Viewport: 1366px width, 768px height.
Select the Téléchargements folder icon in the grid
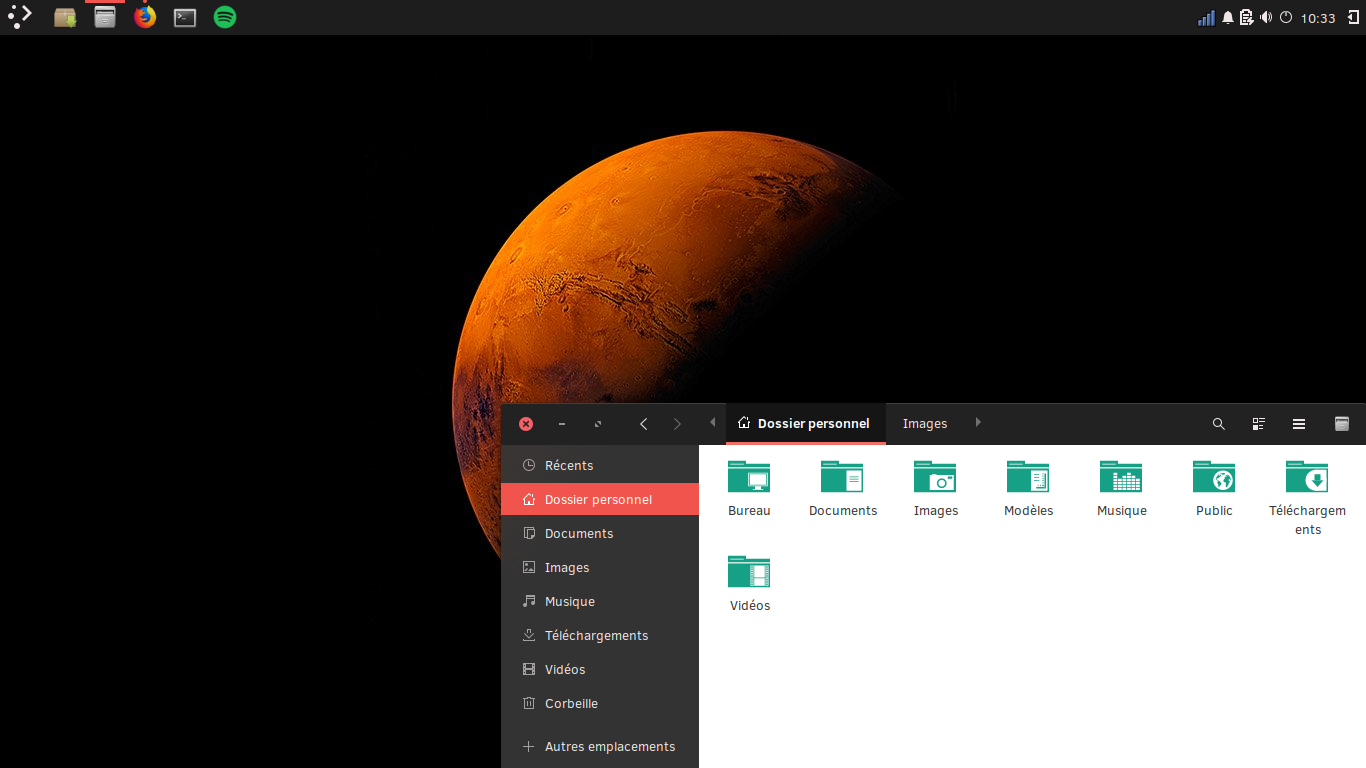1307,477
